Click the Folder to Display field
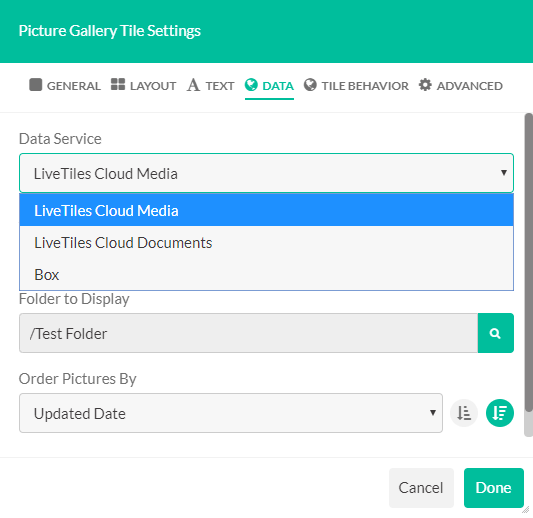Screen dimensions: 533x518 coord(248,333)
